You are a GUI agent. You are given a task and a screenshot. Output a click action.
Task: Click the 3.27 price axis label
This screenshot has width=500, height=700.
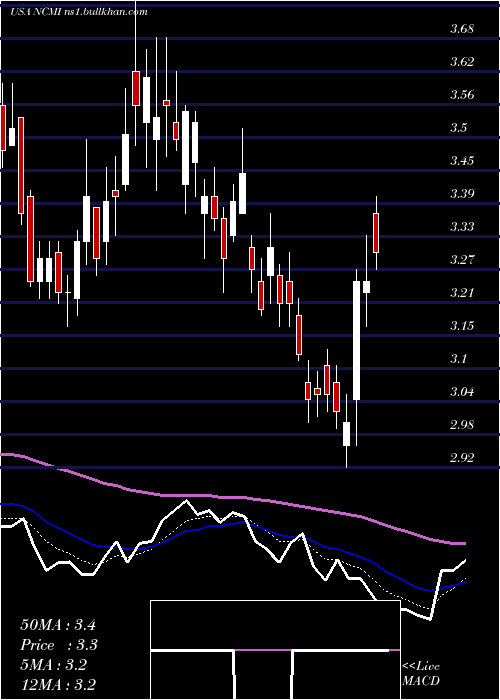click(x=462, y=260)
